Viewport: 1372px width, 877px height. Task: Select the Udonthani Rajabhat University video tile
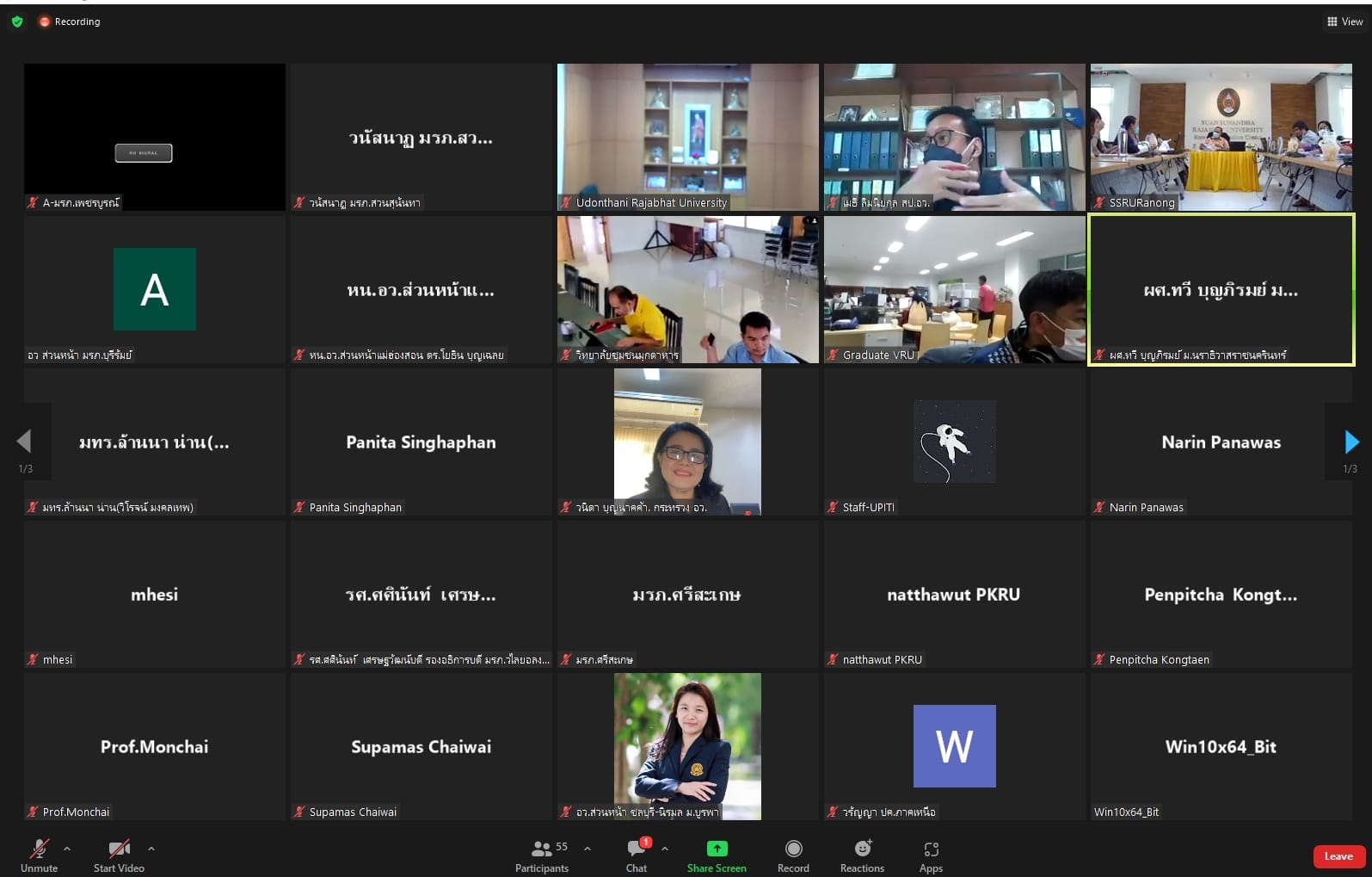click(x=687, y=137)
